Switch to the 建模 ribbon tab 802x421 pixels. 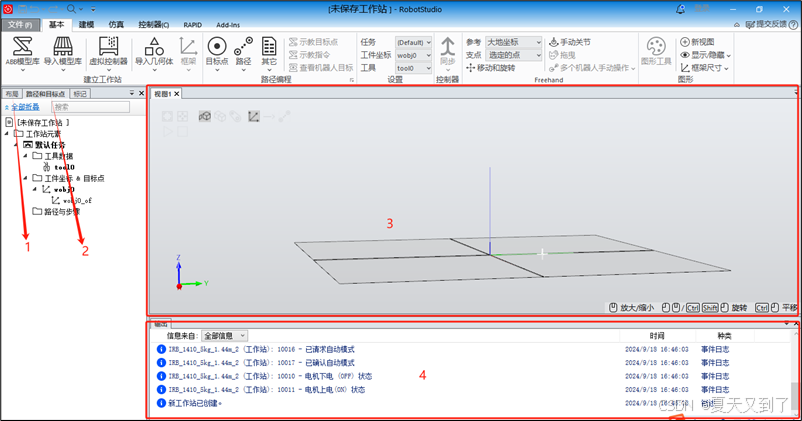point(86,25)
